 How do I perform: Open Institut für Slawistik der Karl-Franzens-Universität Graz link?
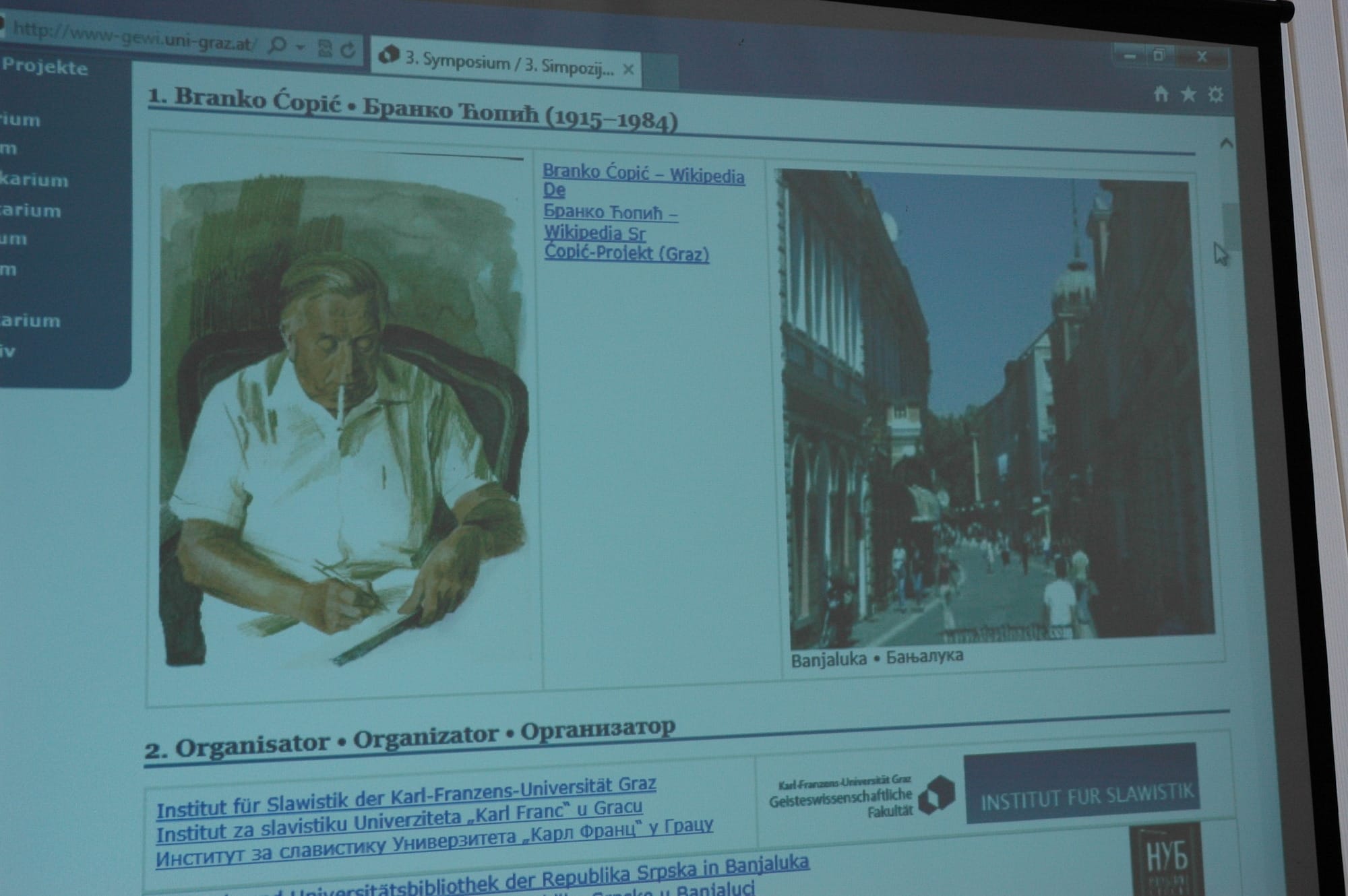pyautogui.click(x=406, y=797)
